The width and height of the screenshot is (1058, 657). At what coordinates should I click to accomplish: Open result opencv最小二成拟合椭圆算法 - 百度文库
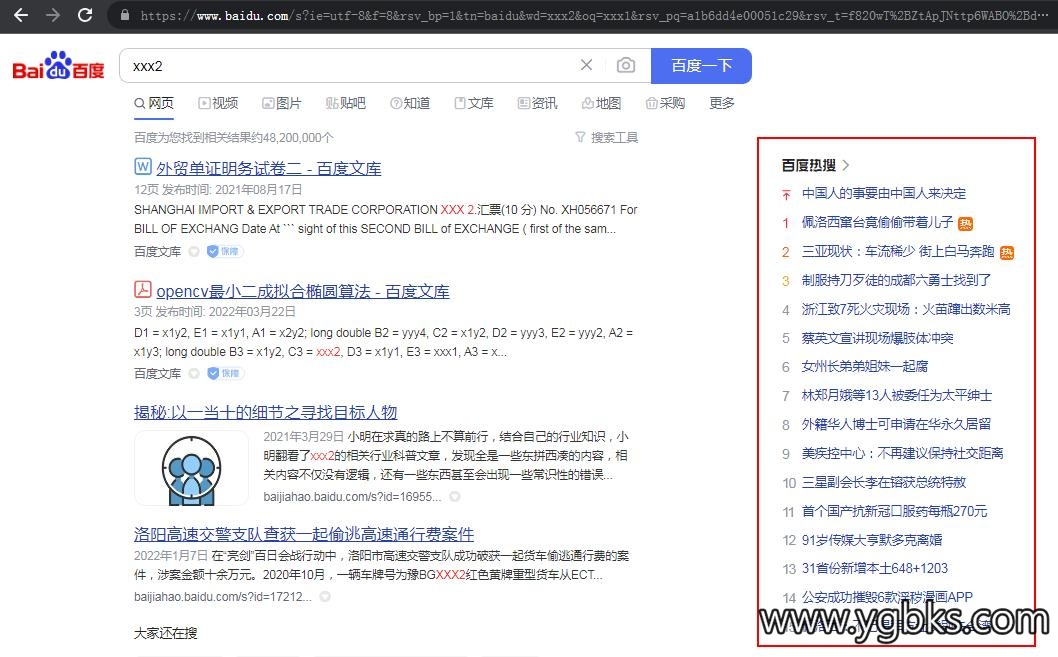tap(303, 291)
